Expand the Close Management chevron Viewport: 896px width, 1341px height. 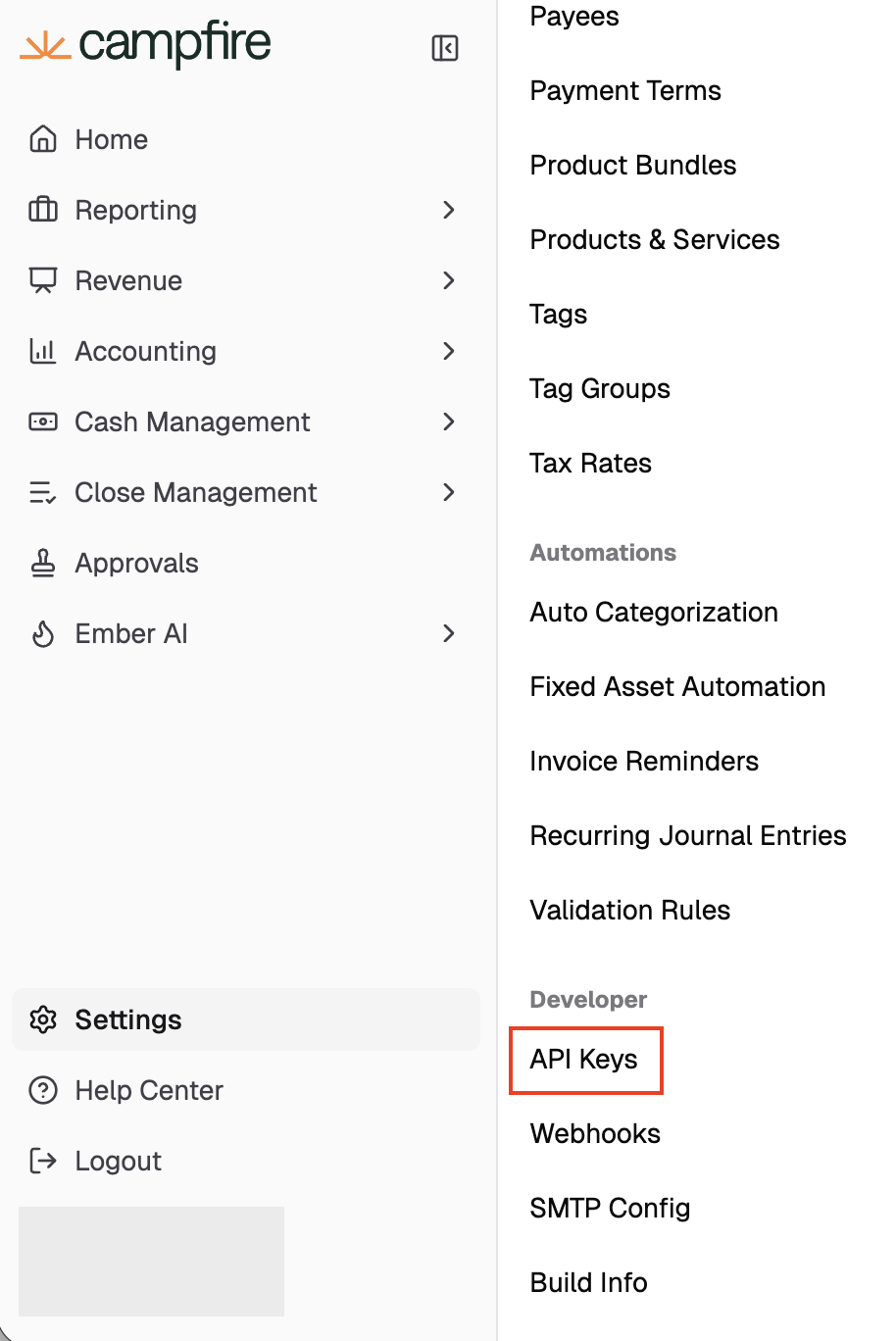(449, 492)
